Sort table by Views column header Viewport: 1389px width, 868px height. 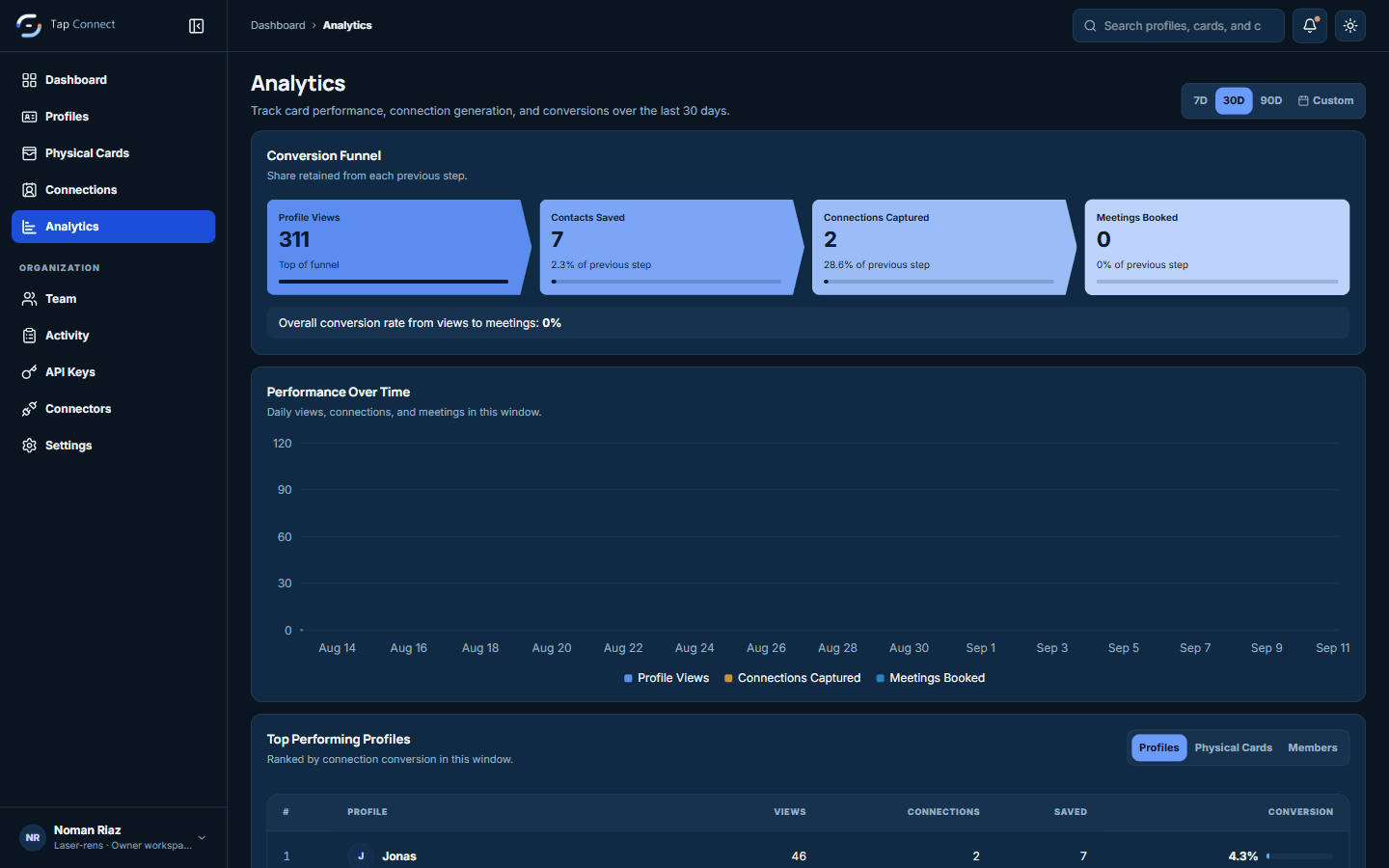click(790, 812)
